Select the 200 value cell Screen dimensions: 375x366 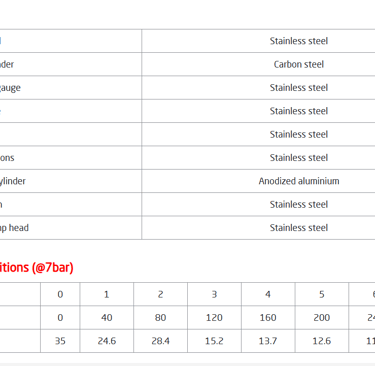(x=322, y=318)
